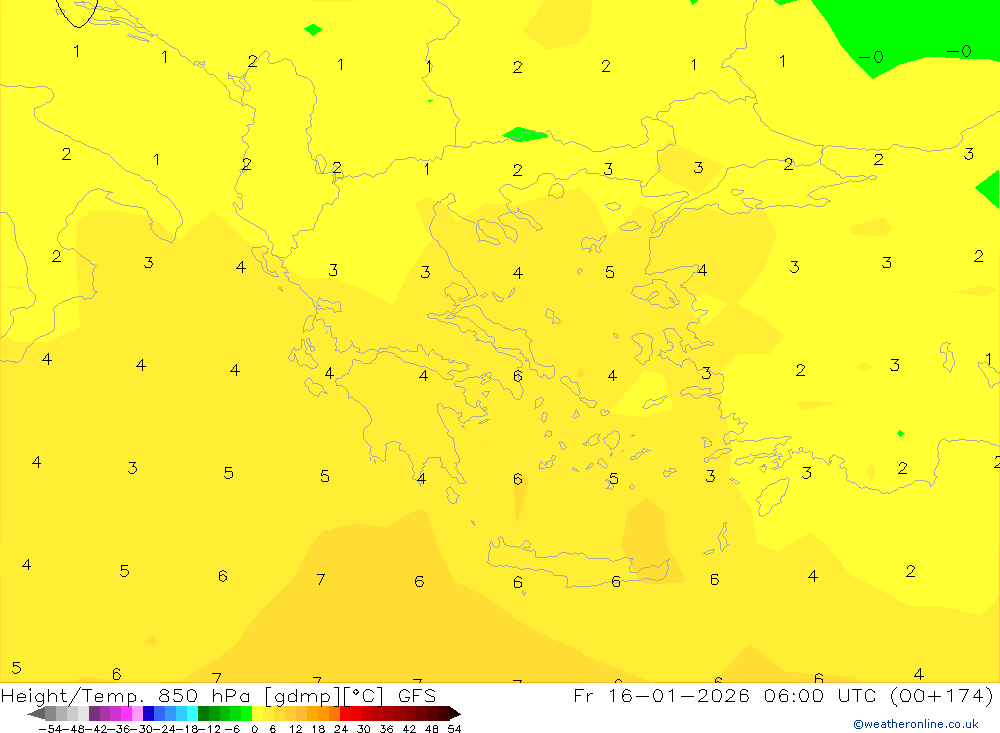Select the dark purple swatch on color scale
The height and width of the screenshot is (733, 1000).
[94, 713]
